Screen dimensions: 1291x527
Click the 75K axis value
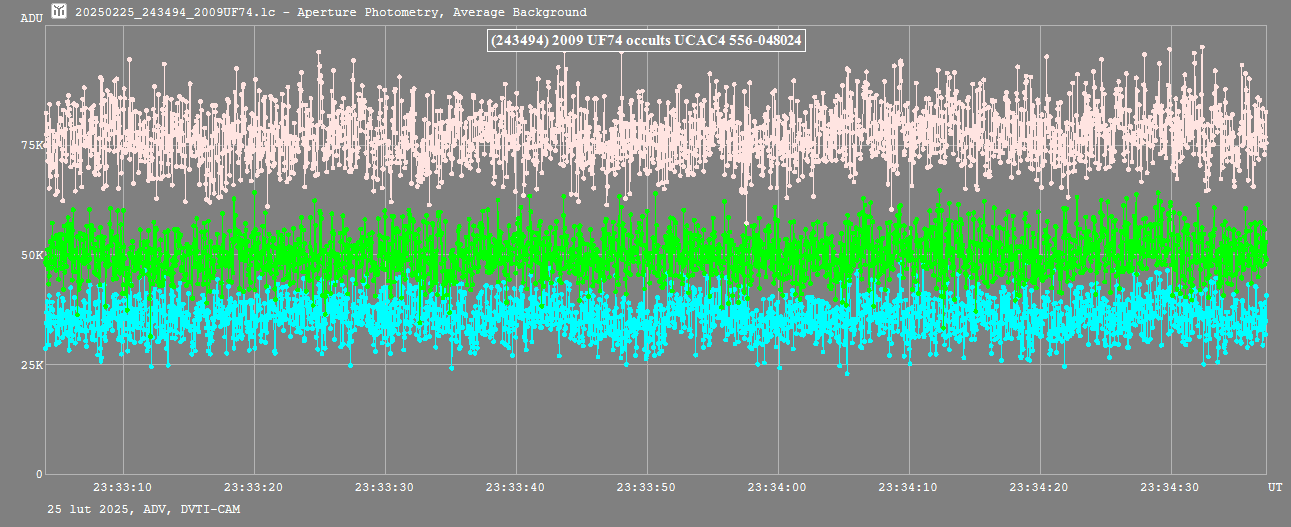tap(32, 145)
